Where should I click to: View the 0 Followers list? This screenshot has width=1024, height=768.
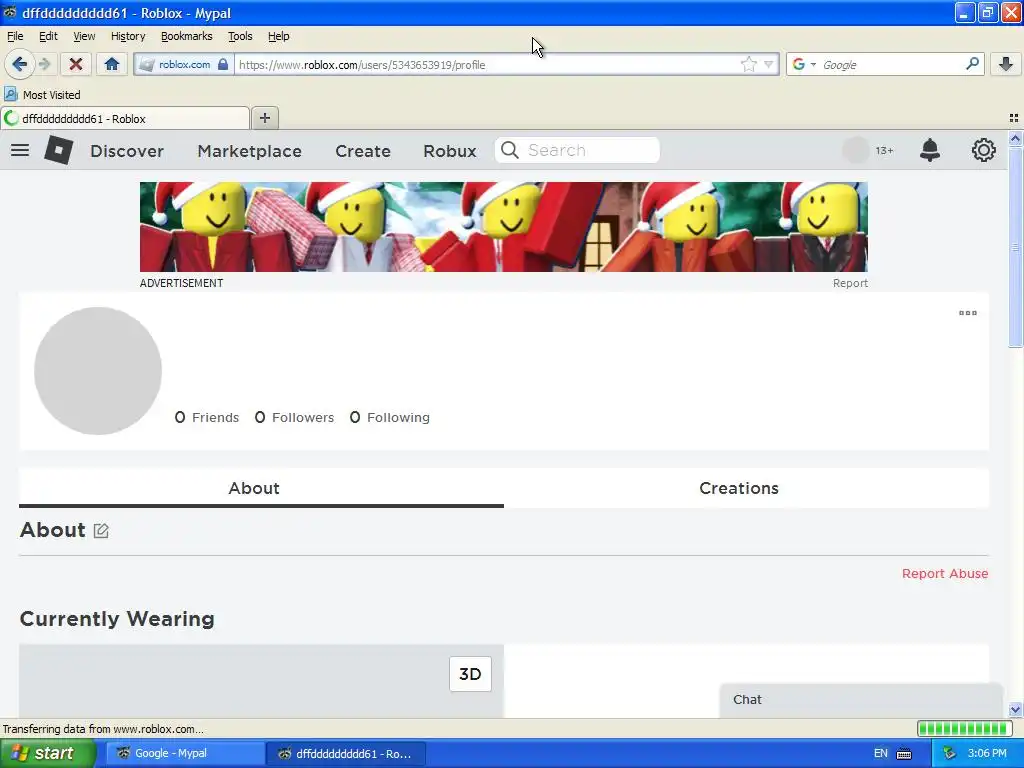point(294,417)
